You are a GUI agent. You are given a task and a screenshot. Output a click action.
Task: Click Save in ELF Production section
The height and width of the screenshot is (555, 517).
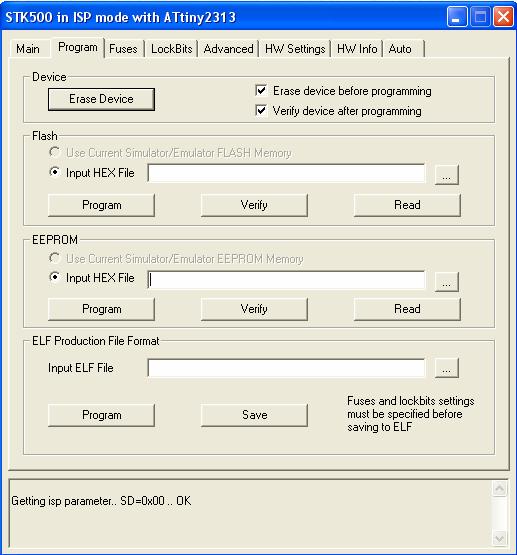254,415
